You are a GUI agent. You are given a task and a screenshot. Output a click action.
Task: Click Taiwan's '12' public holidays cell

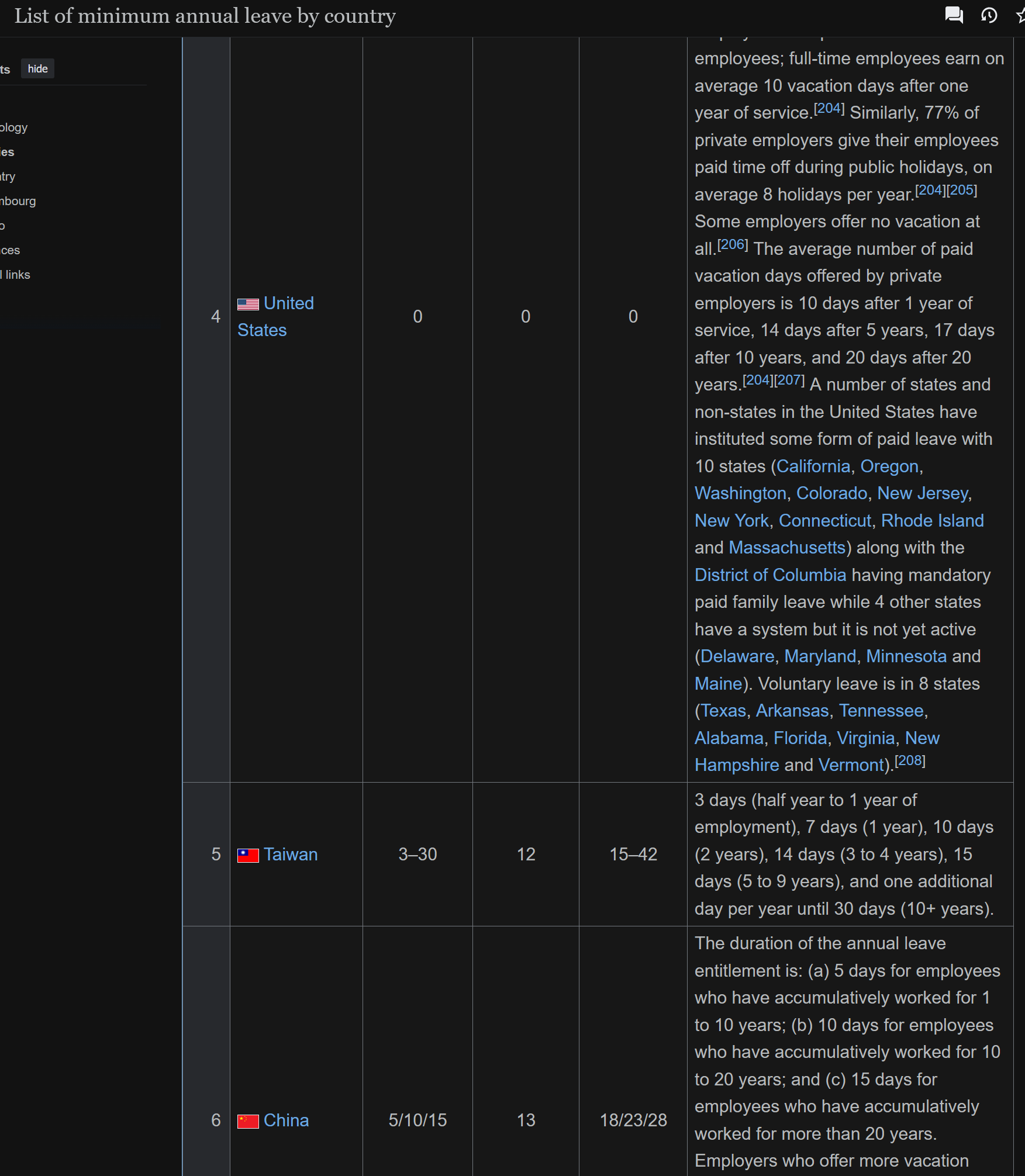coord(526,855)
